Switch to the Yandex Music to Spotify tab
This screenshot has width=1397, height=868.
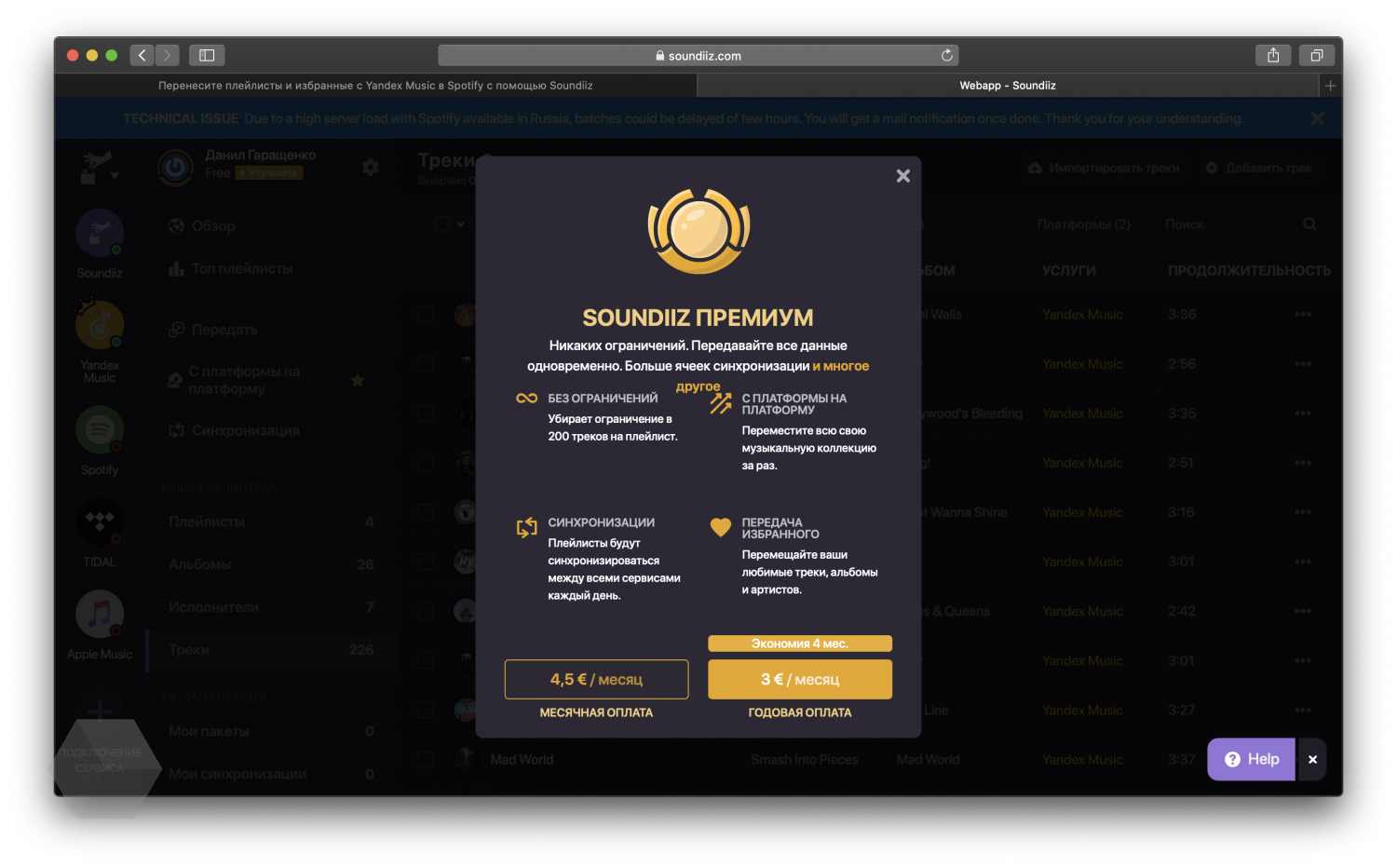tap(375, 86)
